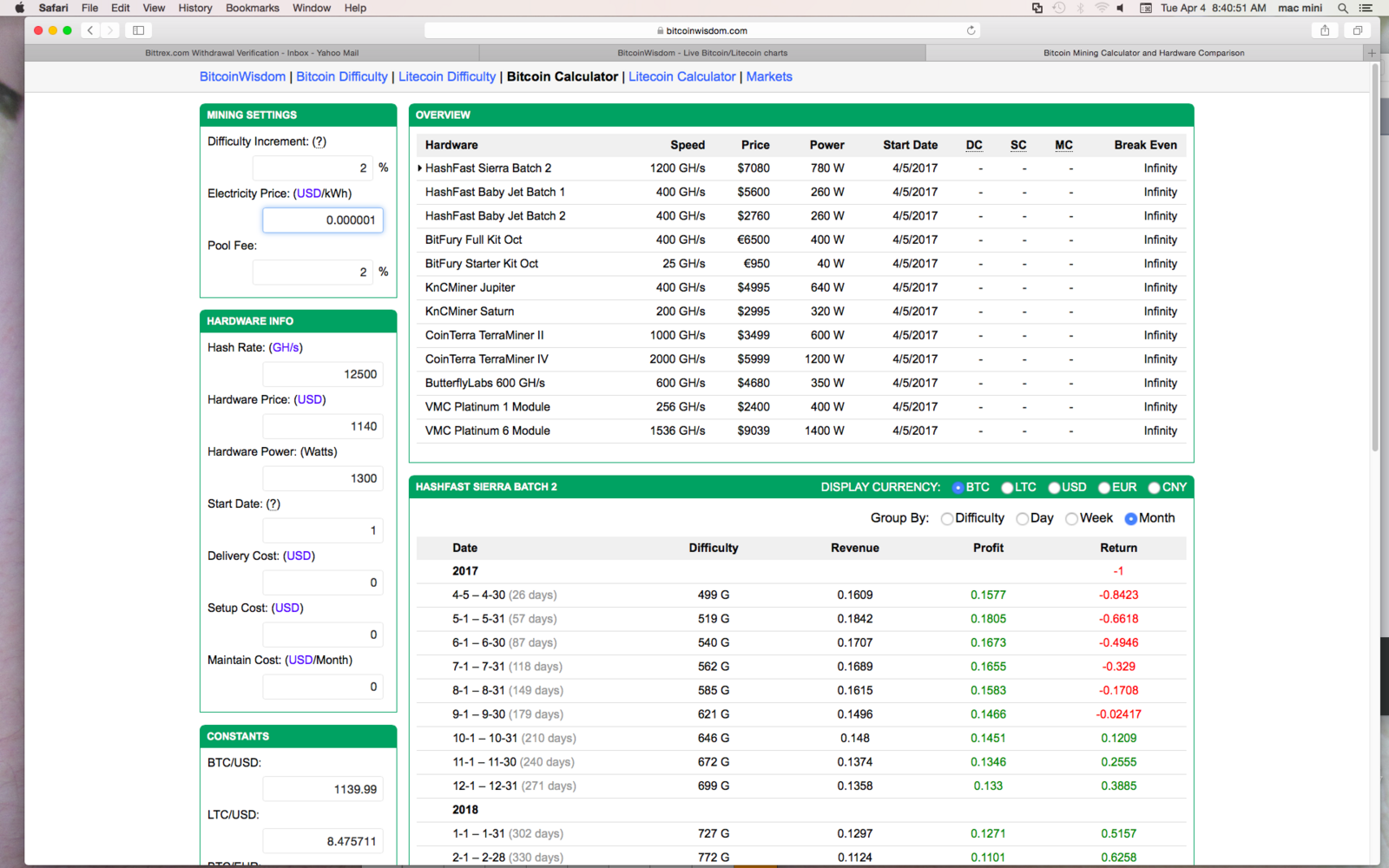This screenshot has width=1389, height=868.
Task: Select the CoinTerra TerraMiner IV row
Action: (x=801, y=359)
